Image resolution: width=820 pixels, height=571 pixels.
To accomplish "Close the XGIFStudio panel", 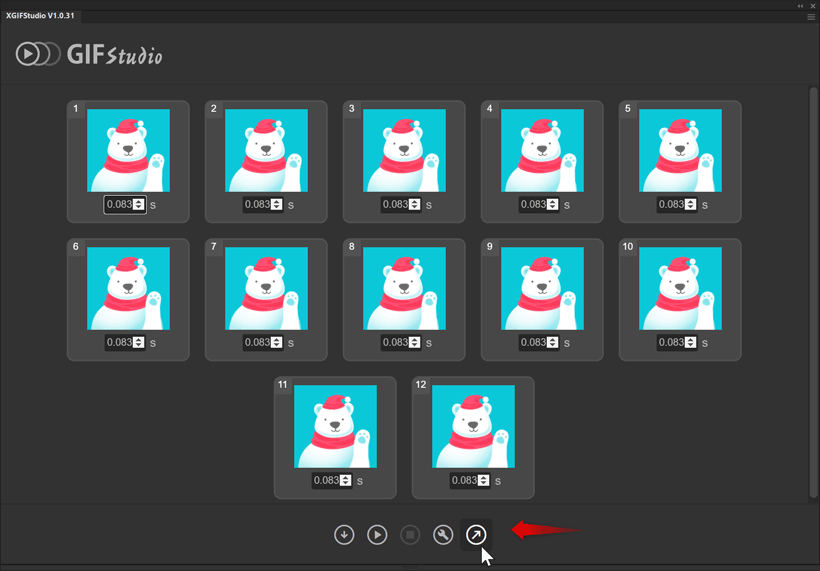I will [813, 6].
